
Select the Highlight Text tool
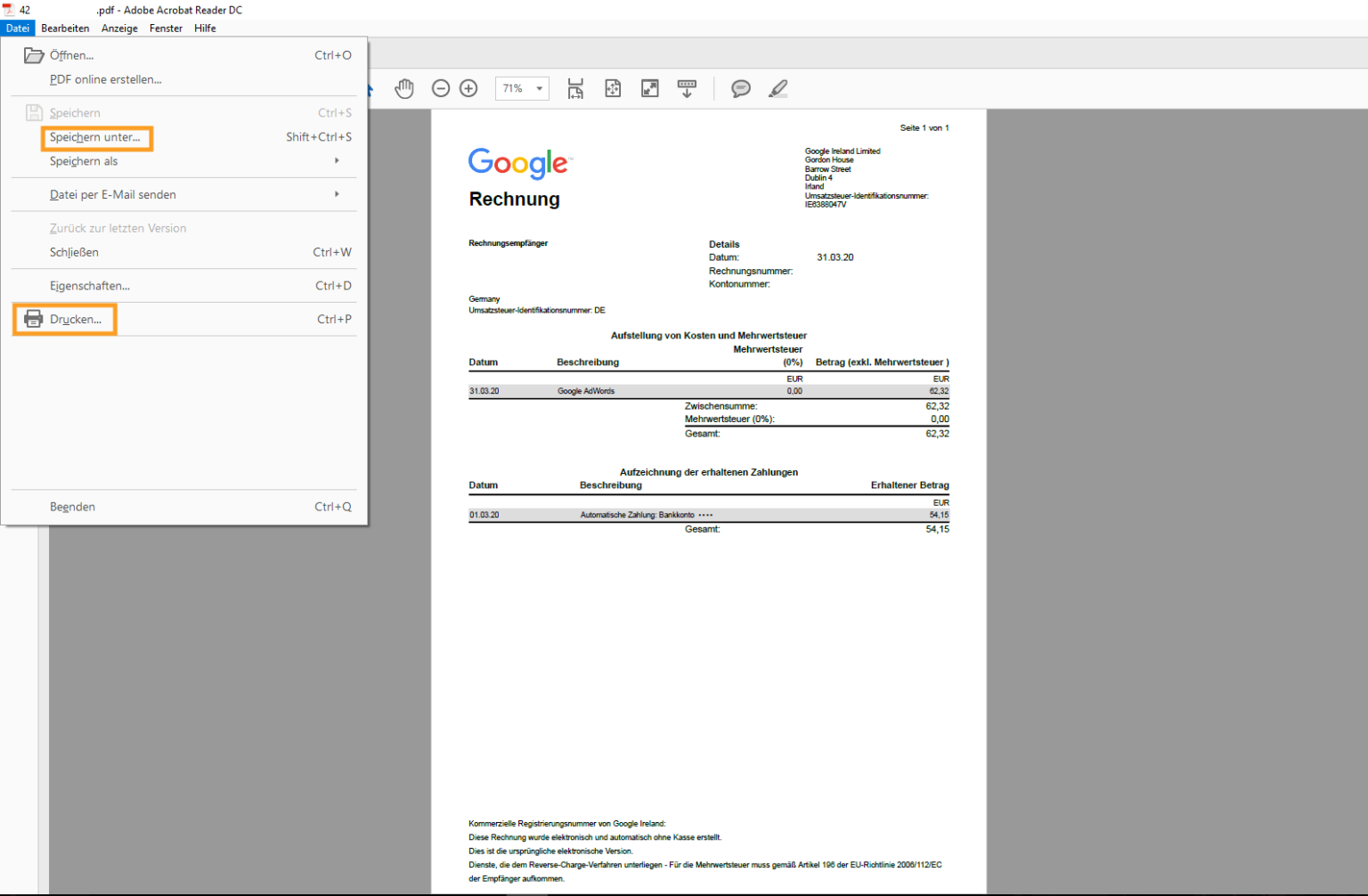[x=778, y=88]
